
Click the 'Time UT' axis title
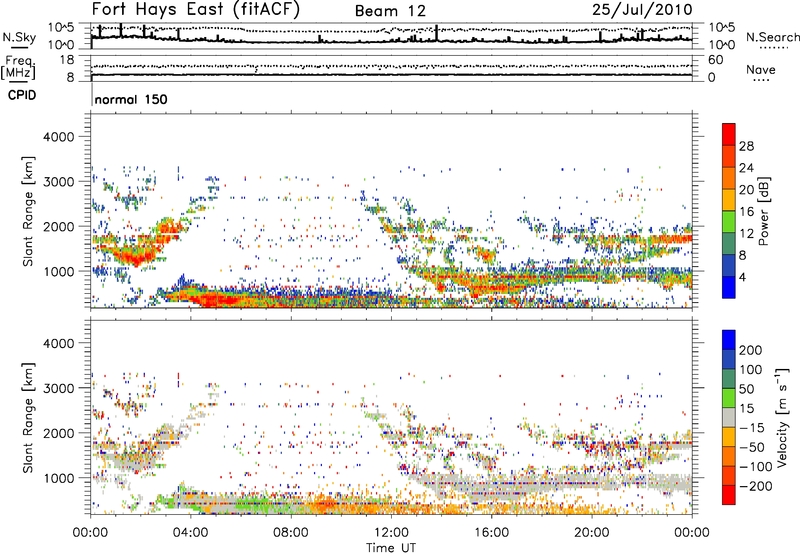[391, 548]
